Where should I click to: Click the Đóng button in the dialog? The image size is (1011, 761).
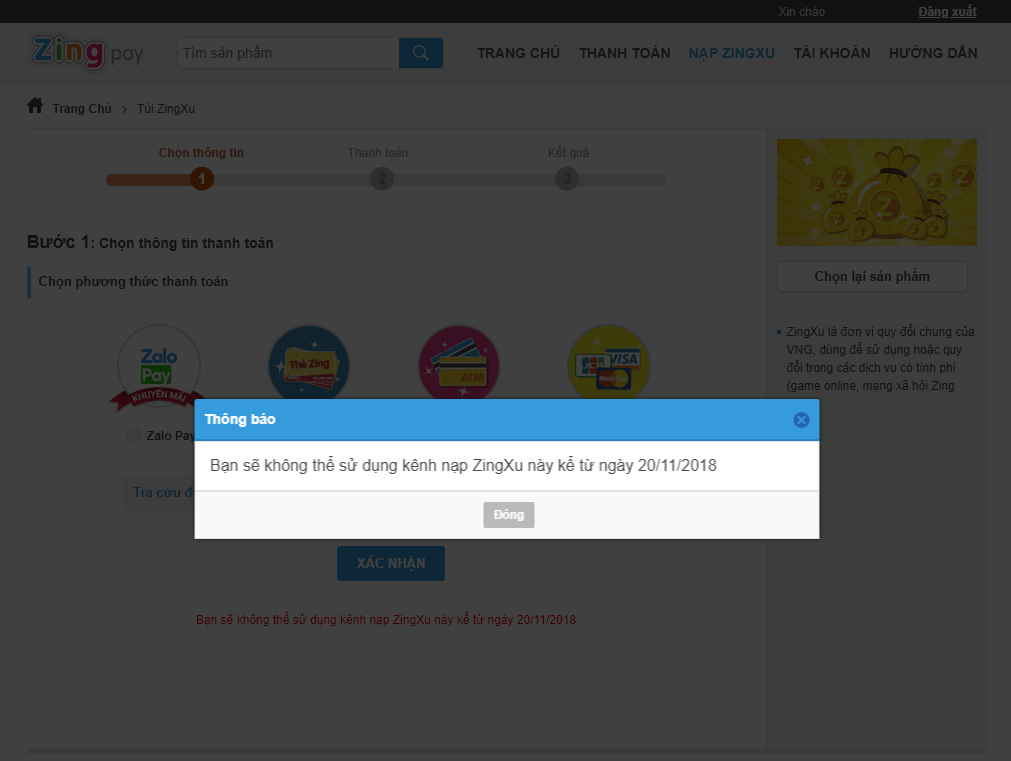pyautogui.click(x=509, y=515)
